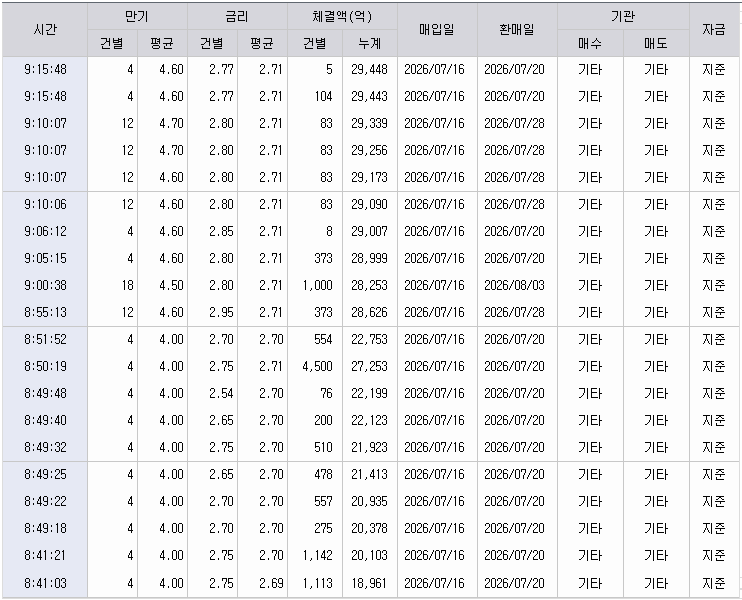Select the 8:55:13 time cell

tap(45, 312)
